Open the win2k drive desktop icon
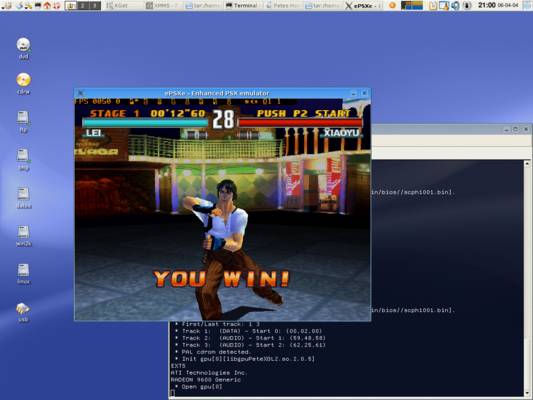The width and height of the screenshot is (533, 400). [x=23, y=236]
